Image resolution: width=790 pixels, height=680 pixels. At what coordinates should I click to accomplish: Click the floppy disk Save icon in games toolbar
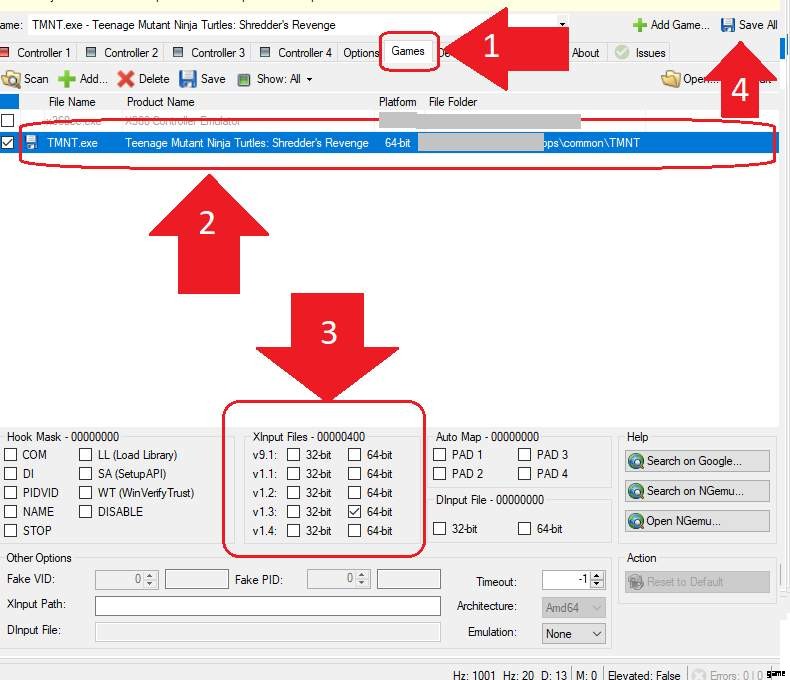tap(187, 79)
